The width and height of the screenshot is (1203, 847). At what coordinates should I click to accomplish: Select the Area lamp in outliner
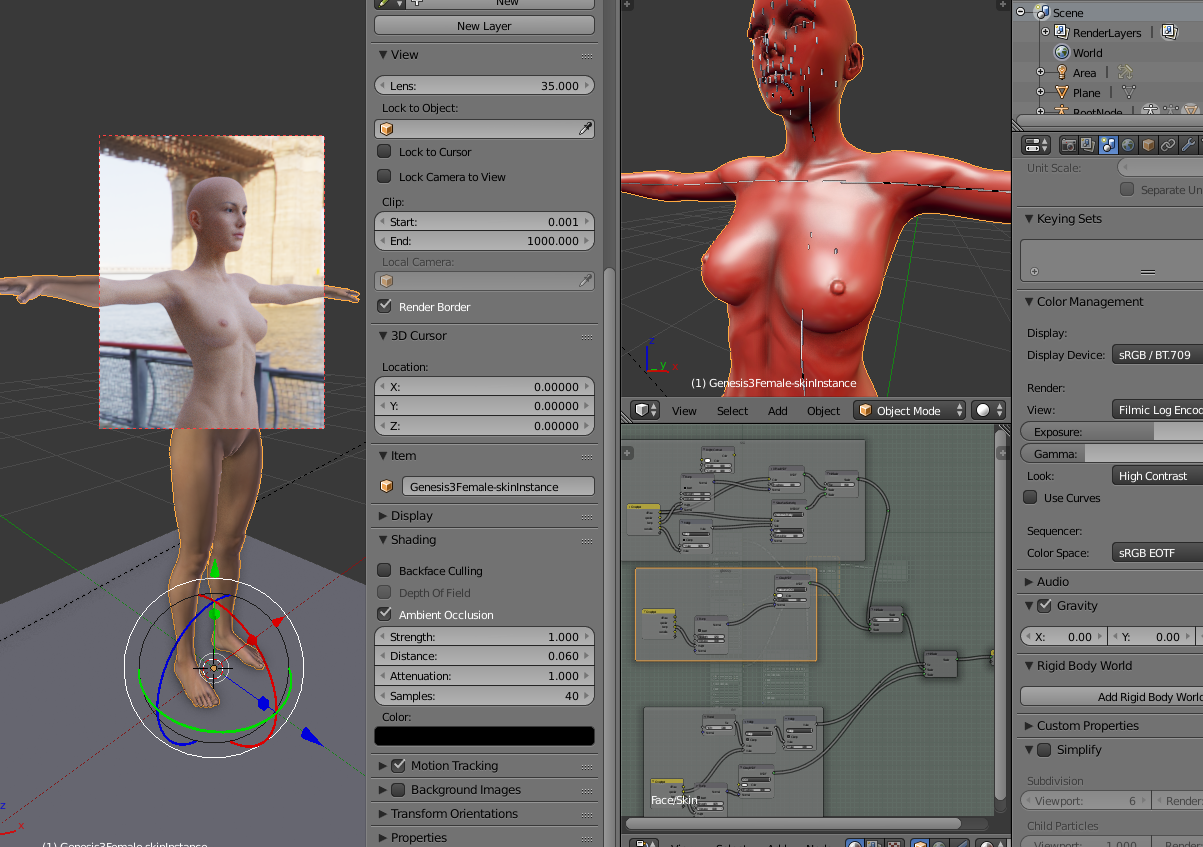click(1084, 73)
